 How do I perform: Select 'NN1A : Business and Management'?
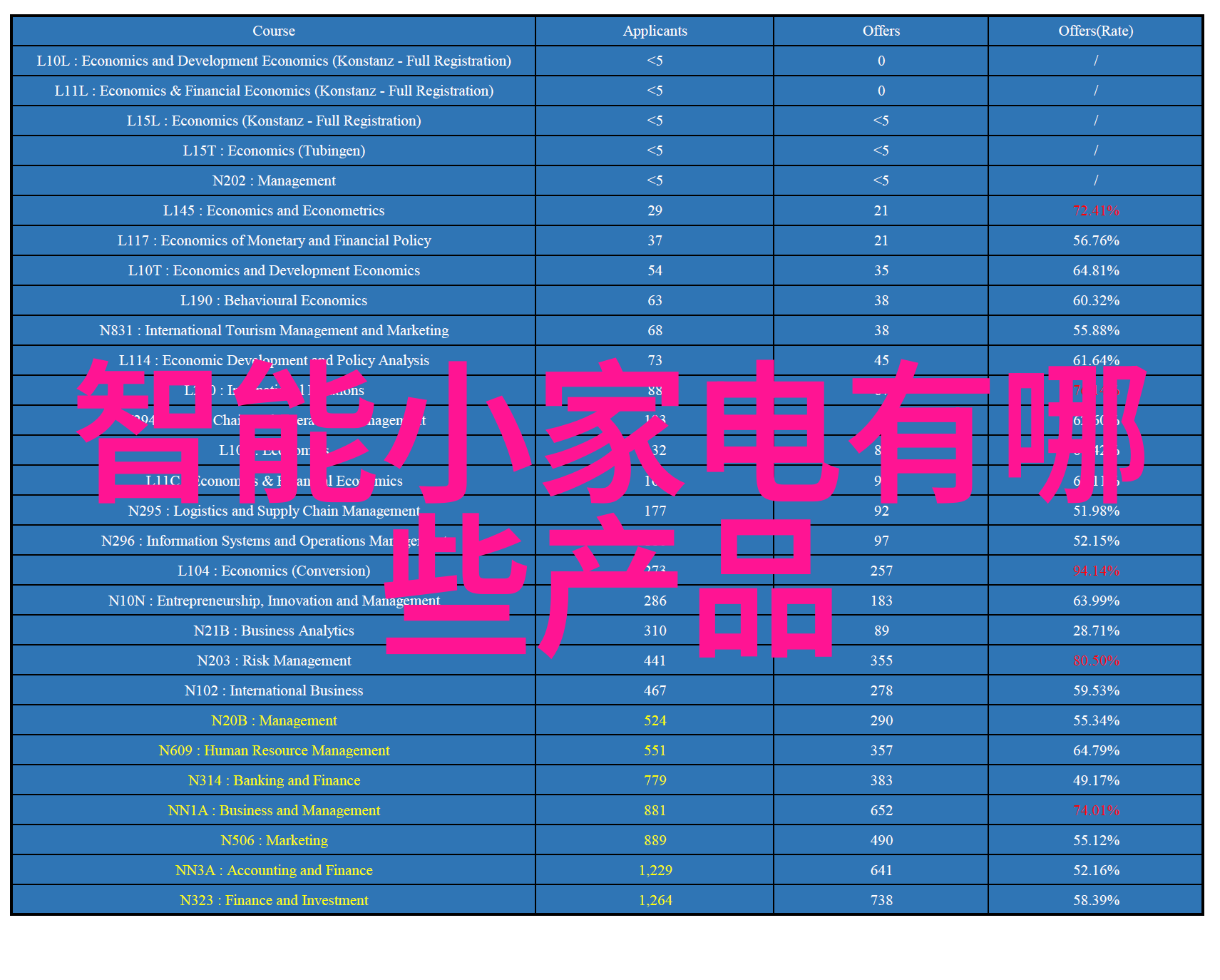(x=274, y=810)
